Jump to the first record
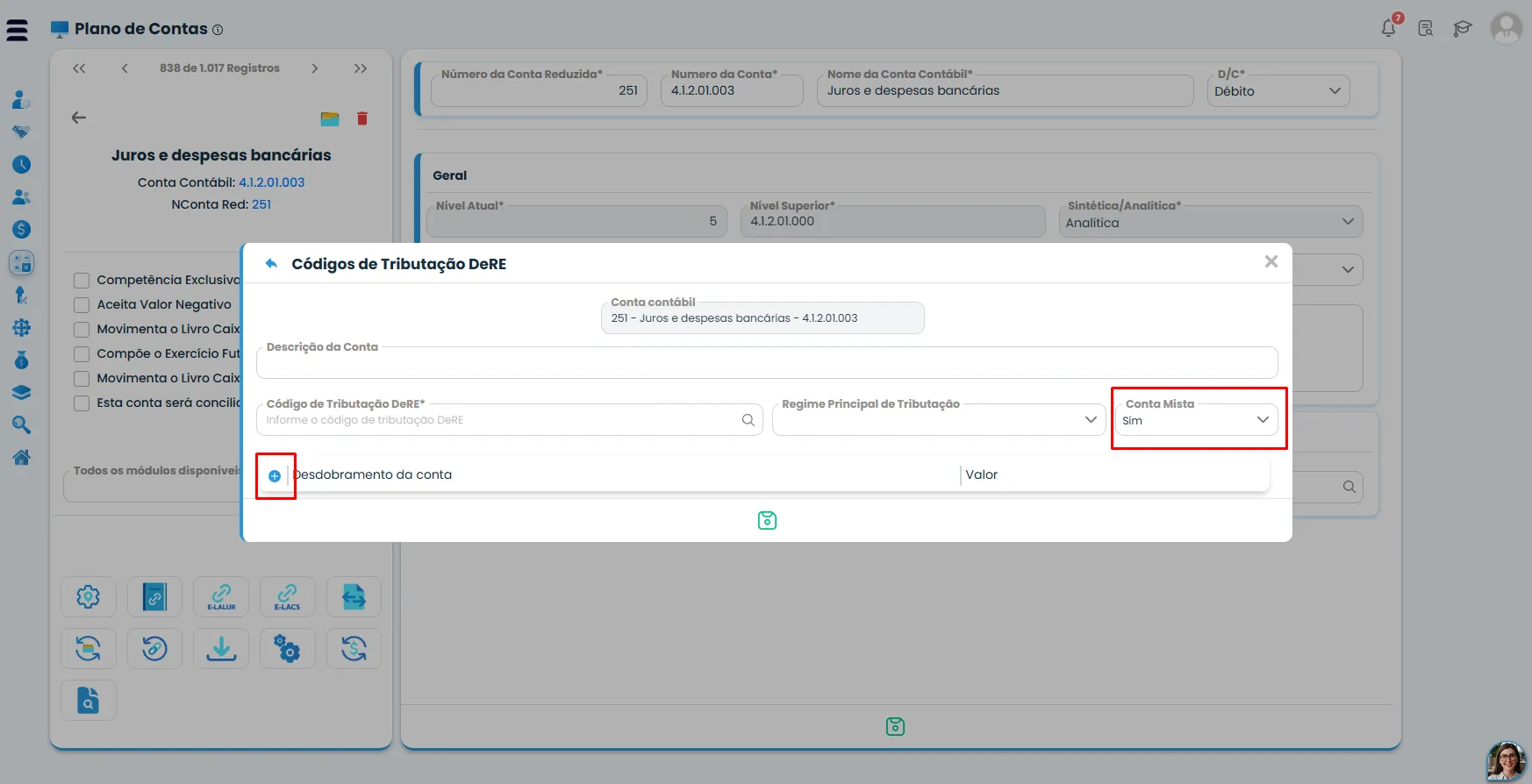1532x784 pixels. point(79,68)
